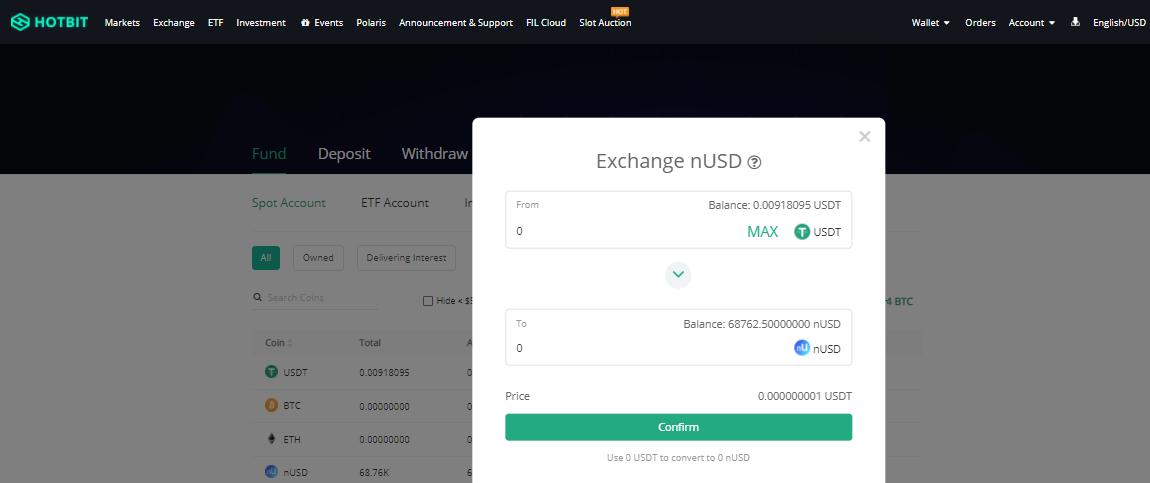Expand the Account dropdown menu
This screenshot has height=483, width=1150.
coord(1032,23)
